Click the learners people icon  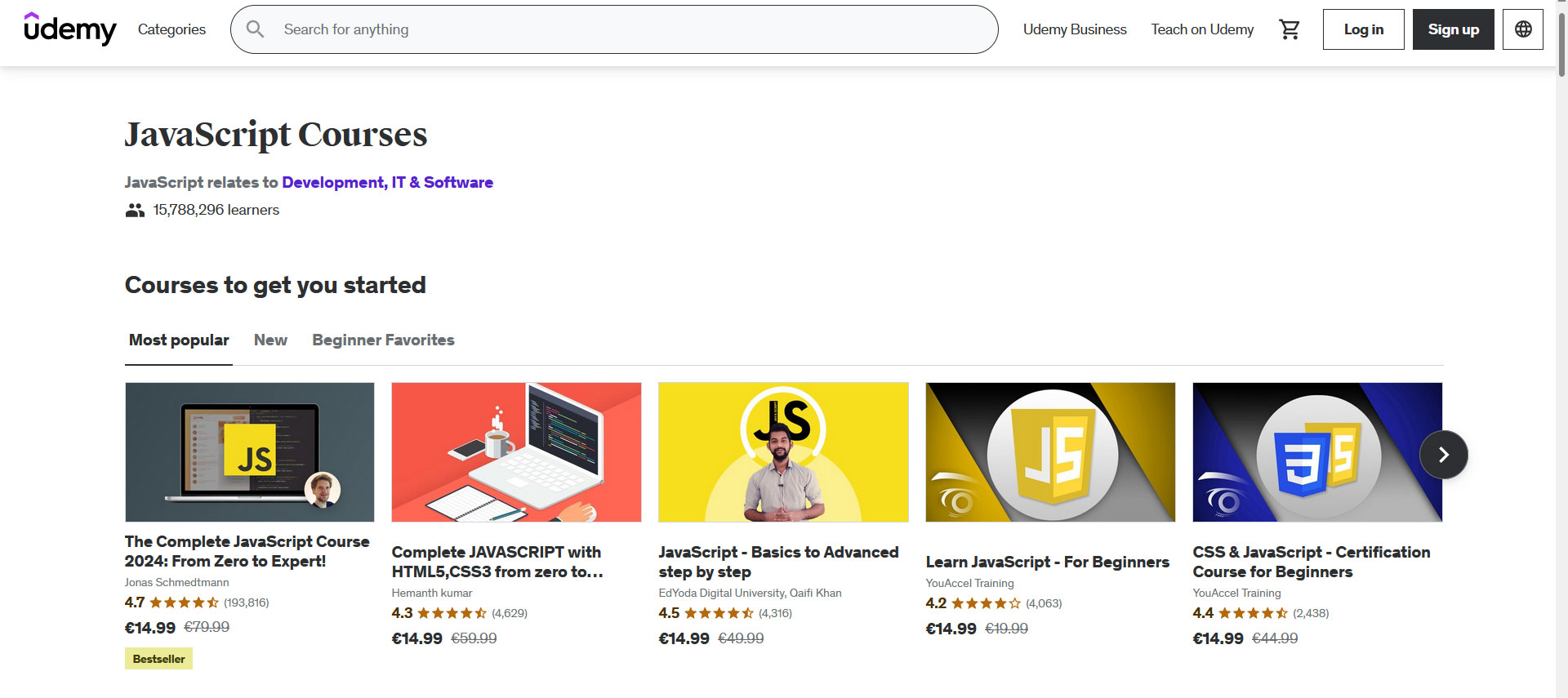135,211
